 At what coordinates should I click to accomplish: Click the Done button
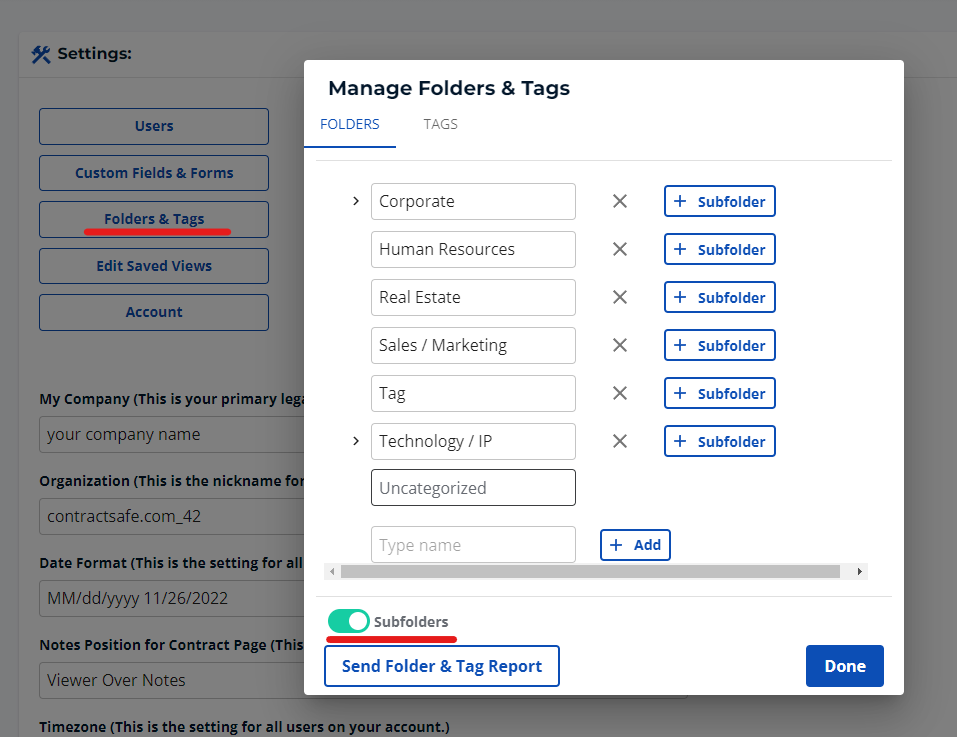(x=844, y=666)
